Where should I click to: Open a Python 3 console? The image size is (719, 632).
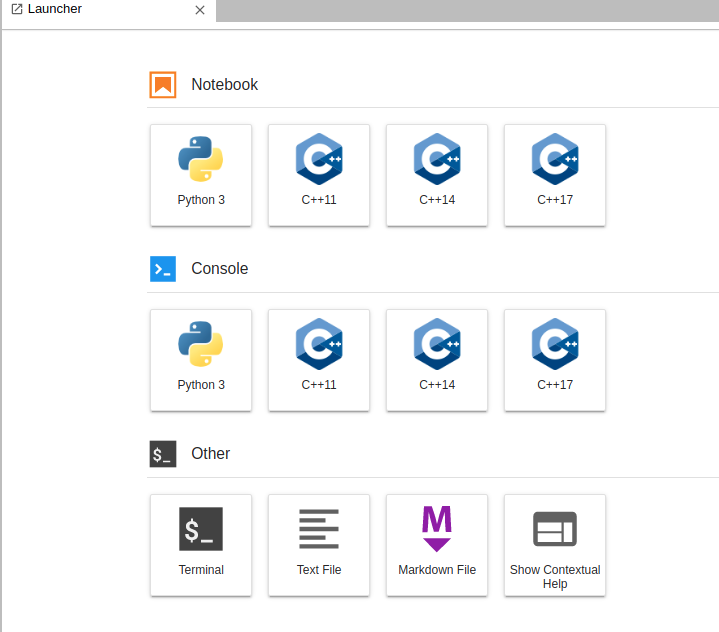click(201, 360)
